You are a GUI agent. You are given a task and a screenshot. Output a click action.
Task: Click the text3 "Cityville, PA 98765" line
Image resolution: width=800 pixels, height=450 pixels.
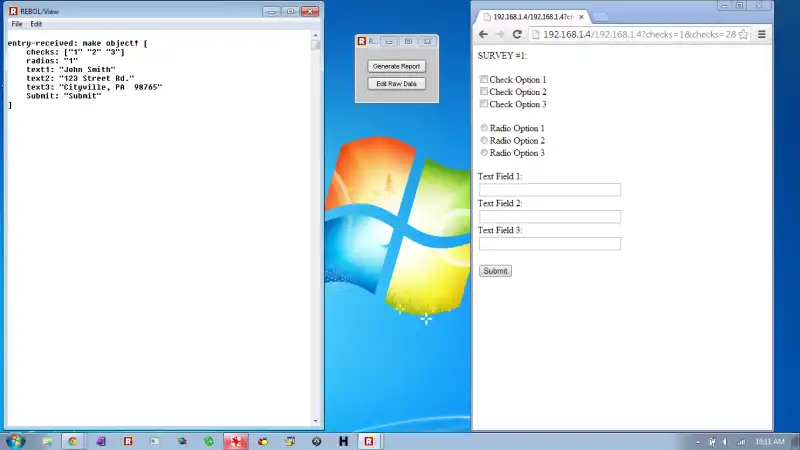point(94,87)
